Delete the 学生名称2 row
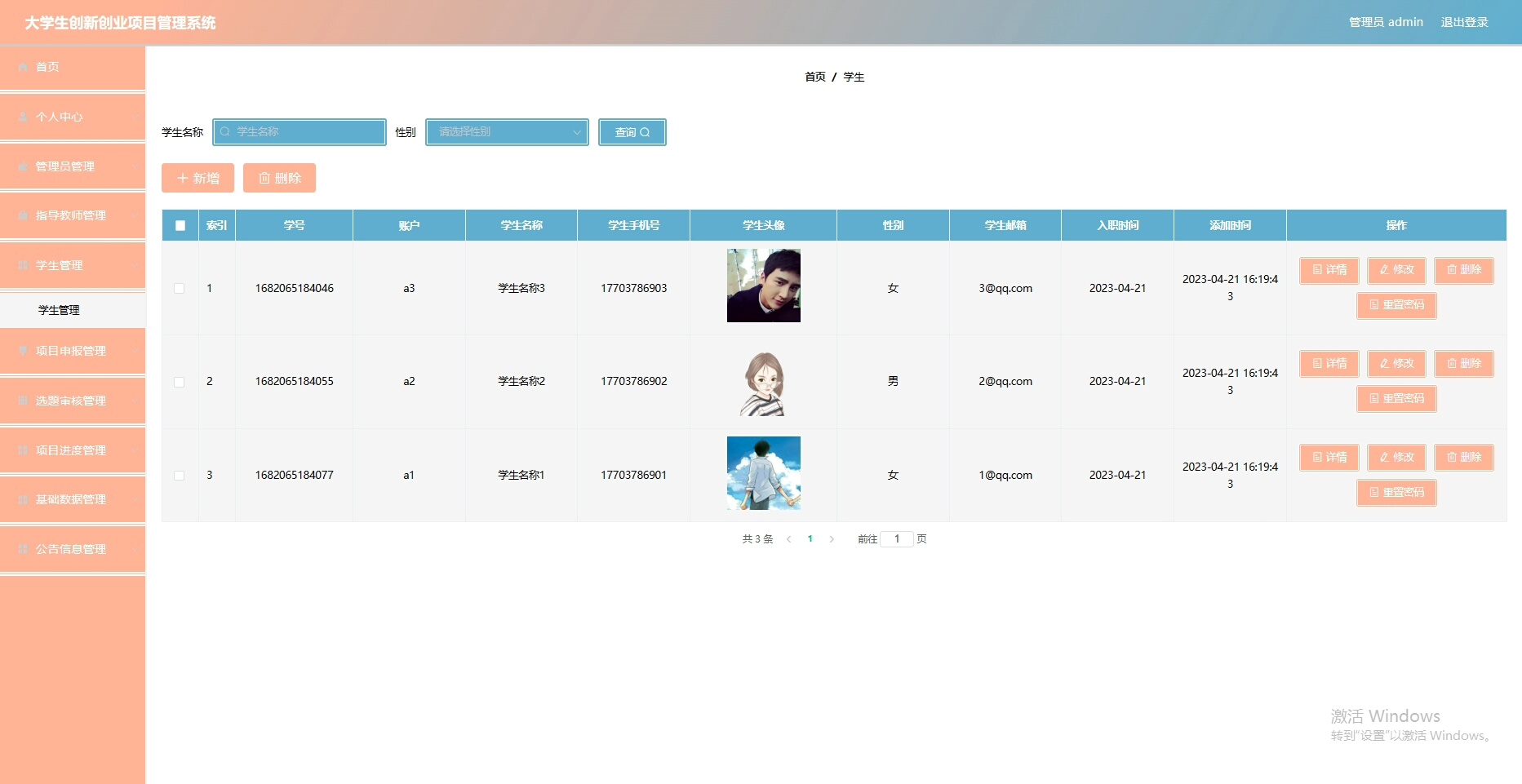 [x=1464, y=364]
